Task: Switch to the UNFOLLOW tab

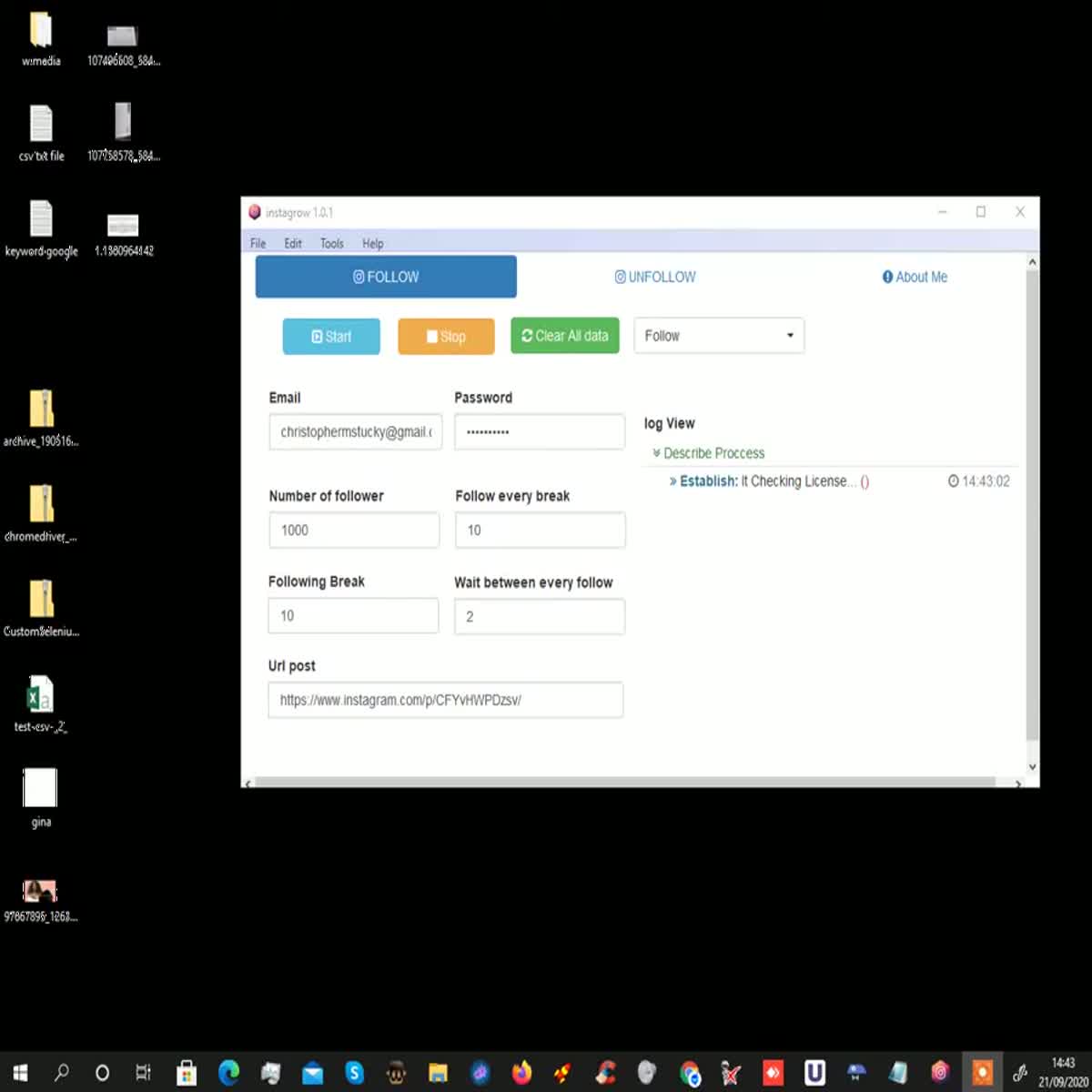Action: coord(655,277)
